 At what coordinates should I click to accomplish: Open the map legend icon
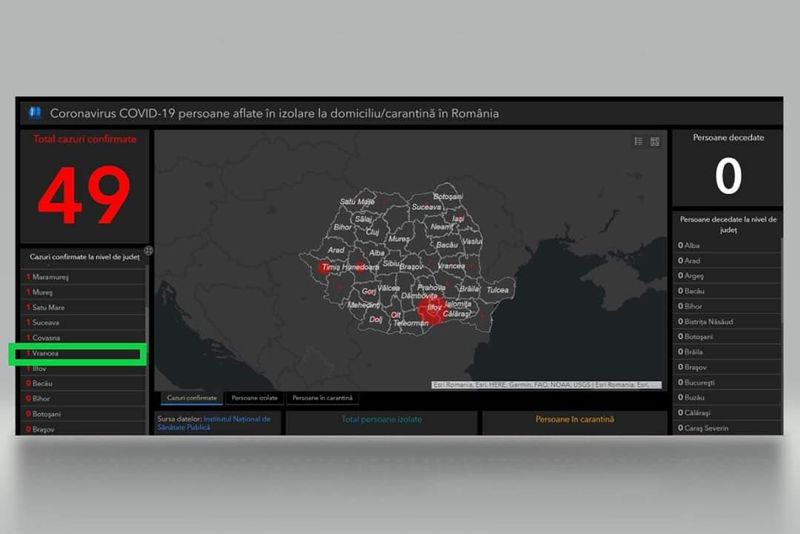point(639,142)
